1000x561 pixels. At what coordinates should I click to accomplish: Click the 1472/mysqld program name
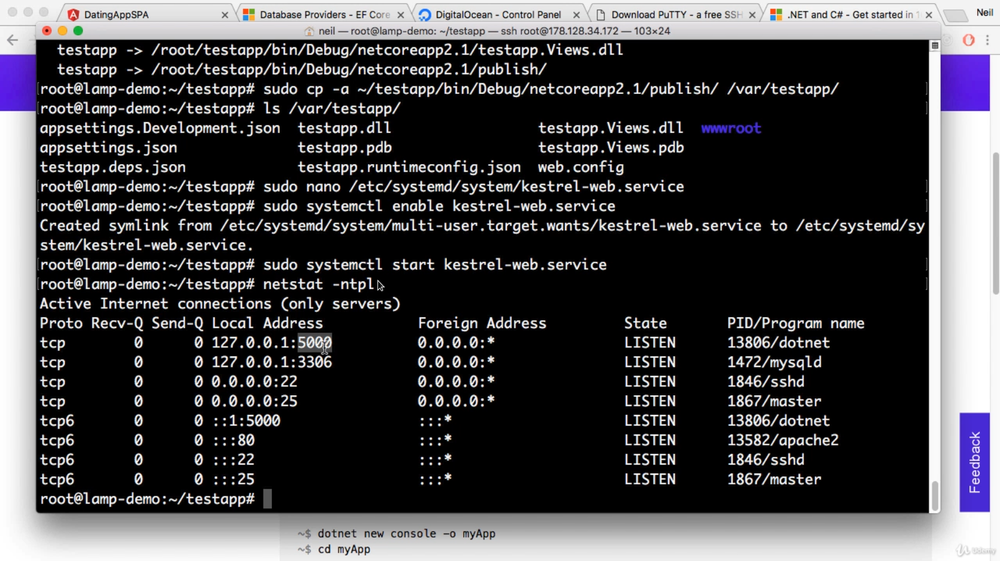[x=774, y=362]
